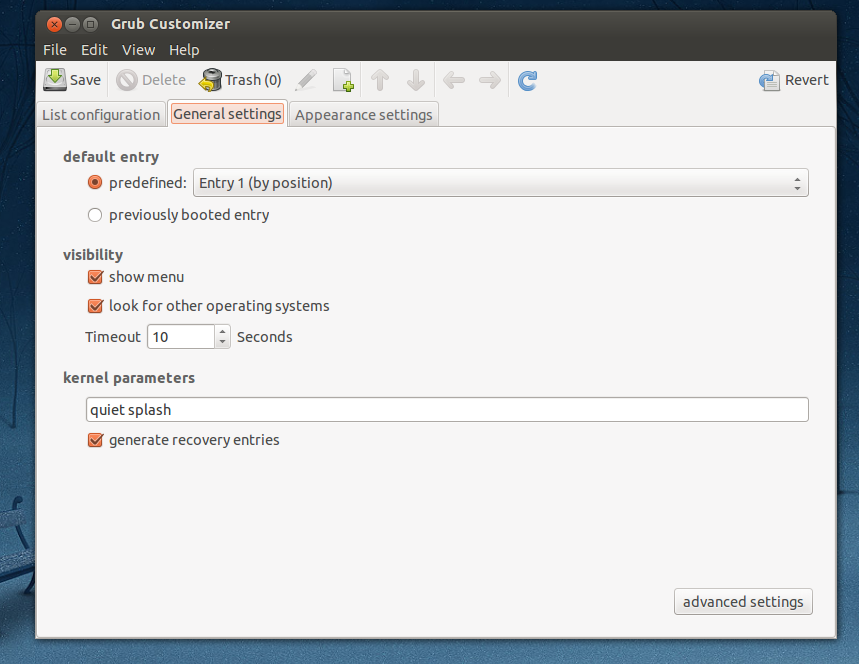Minimize the Grub Customizer window
859x664 pixels.
pos(72,24)
